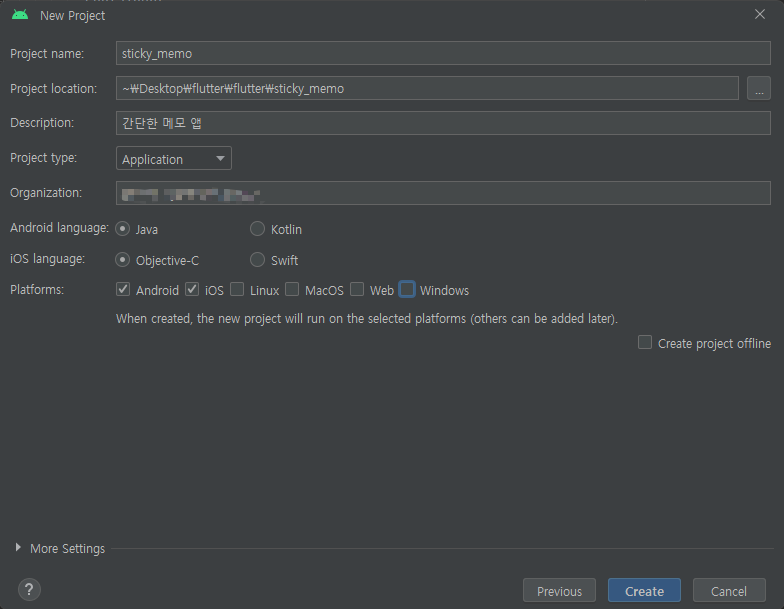Open help with the question mark icon
The height and width of the screenshot is (609, 784).
[x=30, y=590]
